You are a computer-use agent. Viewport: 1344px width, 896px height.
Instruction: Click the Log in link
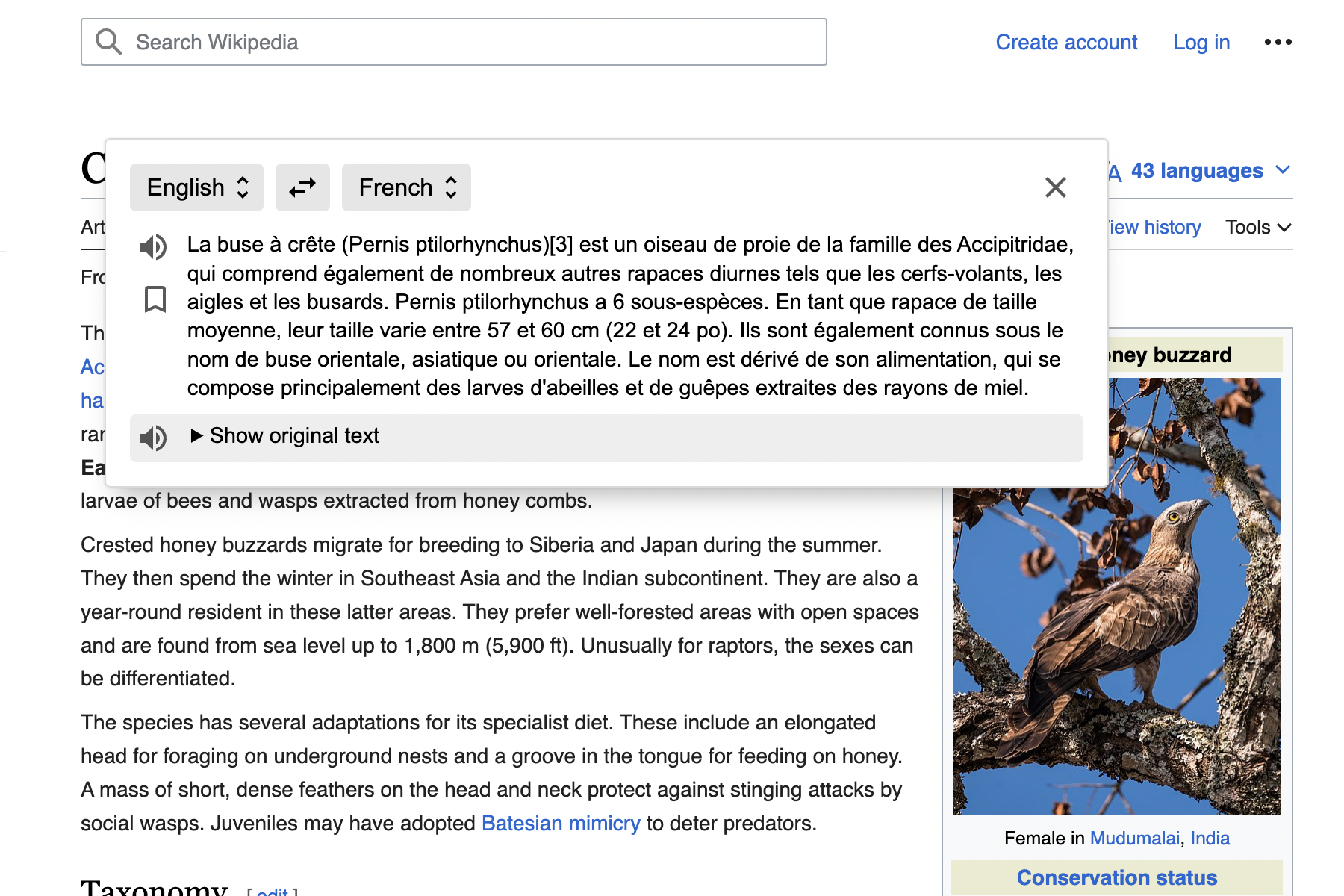pos(1201,42)
